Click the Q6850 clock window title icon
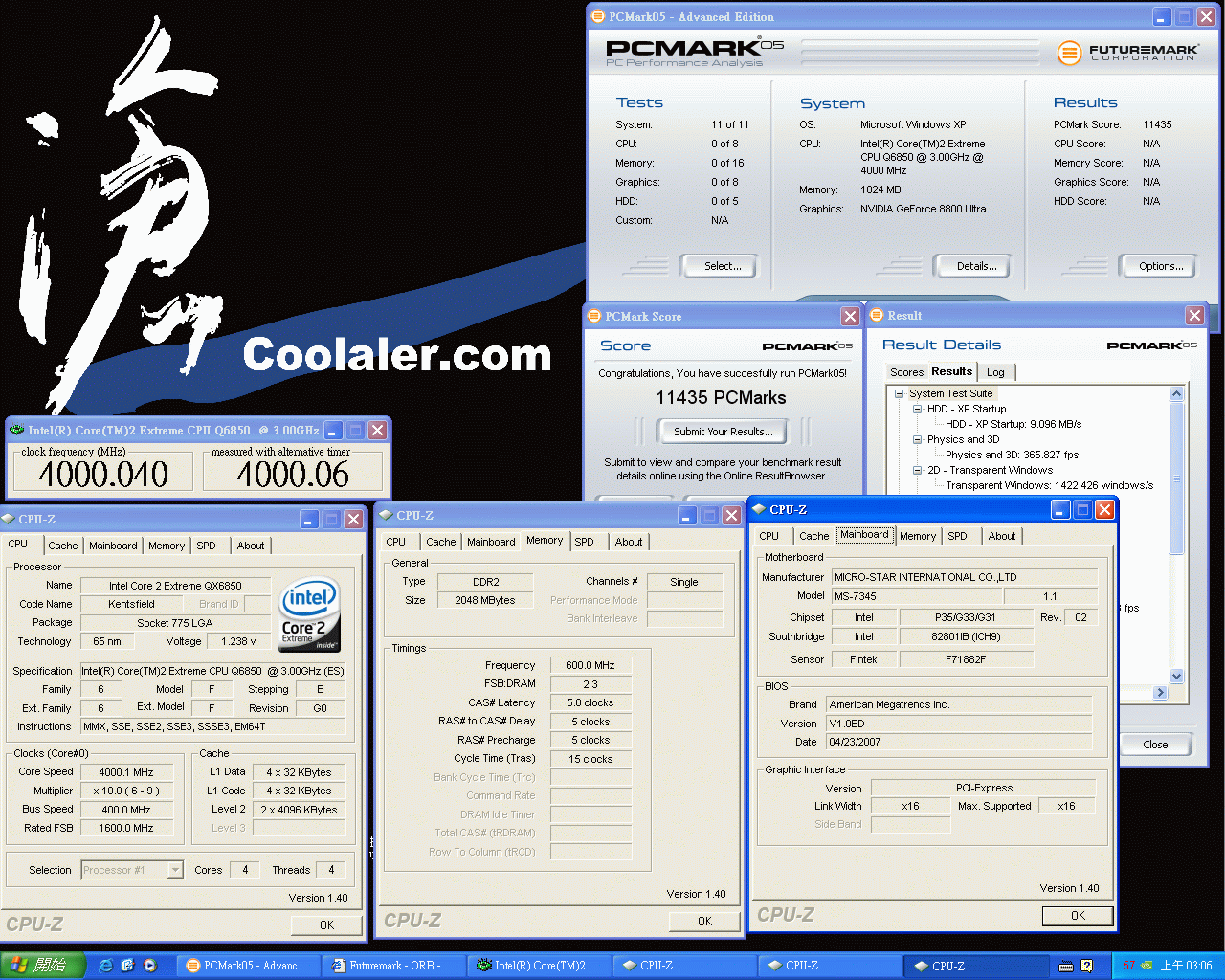 point(17,430)
